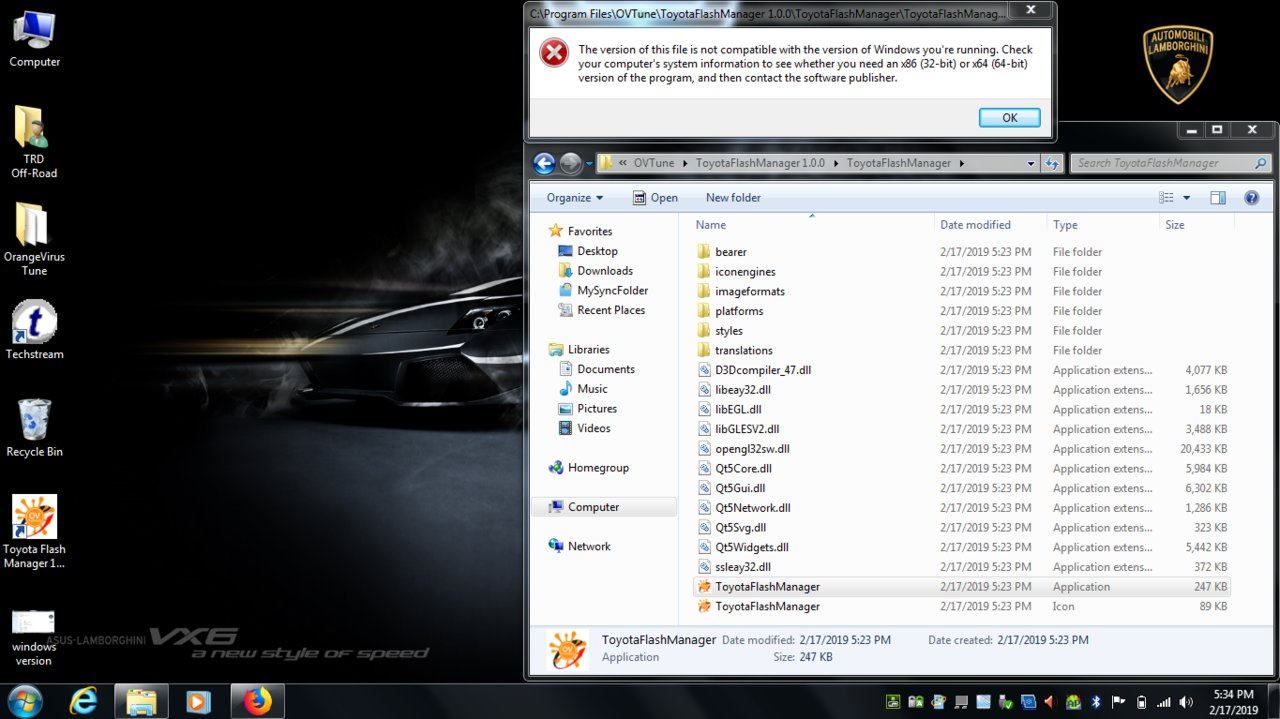The height and width of the screenshot is (719, 1280).
Task: Click the Bluetooth tray icon
Action: [x=1095, y=702]
